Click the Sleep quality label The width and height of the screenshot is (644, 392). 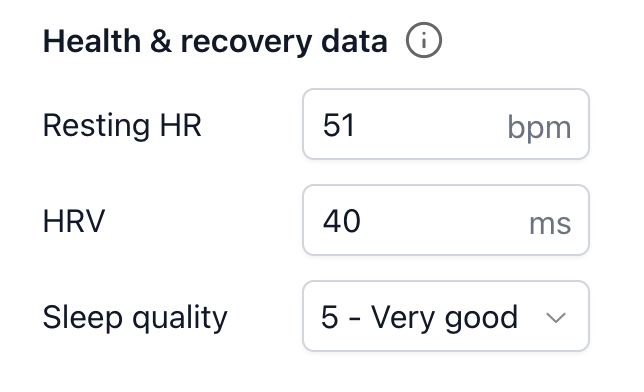pos(135,318)
